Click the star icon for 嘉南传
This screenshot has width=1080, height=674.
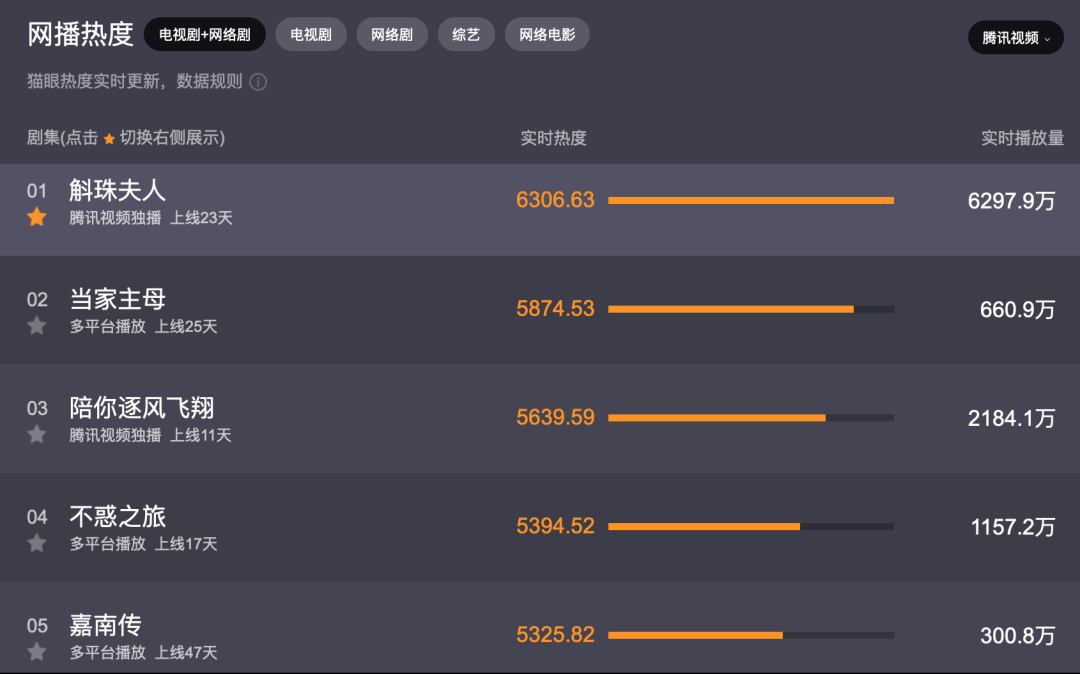pyautogui.click(x=37, y=652)
